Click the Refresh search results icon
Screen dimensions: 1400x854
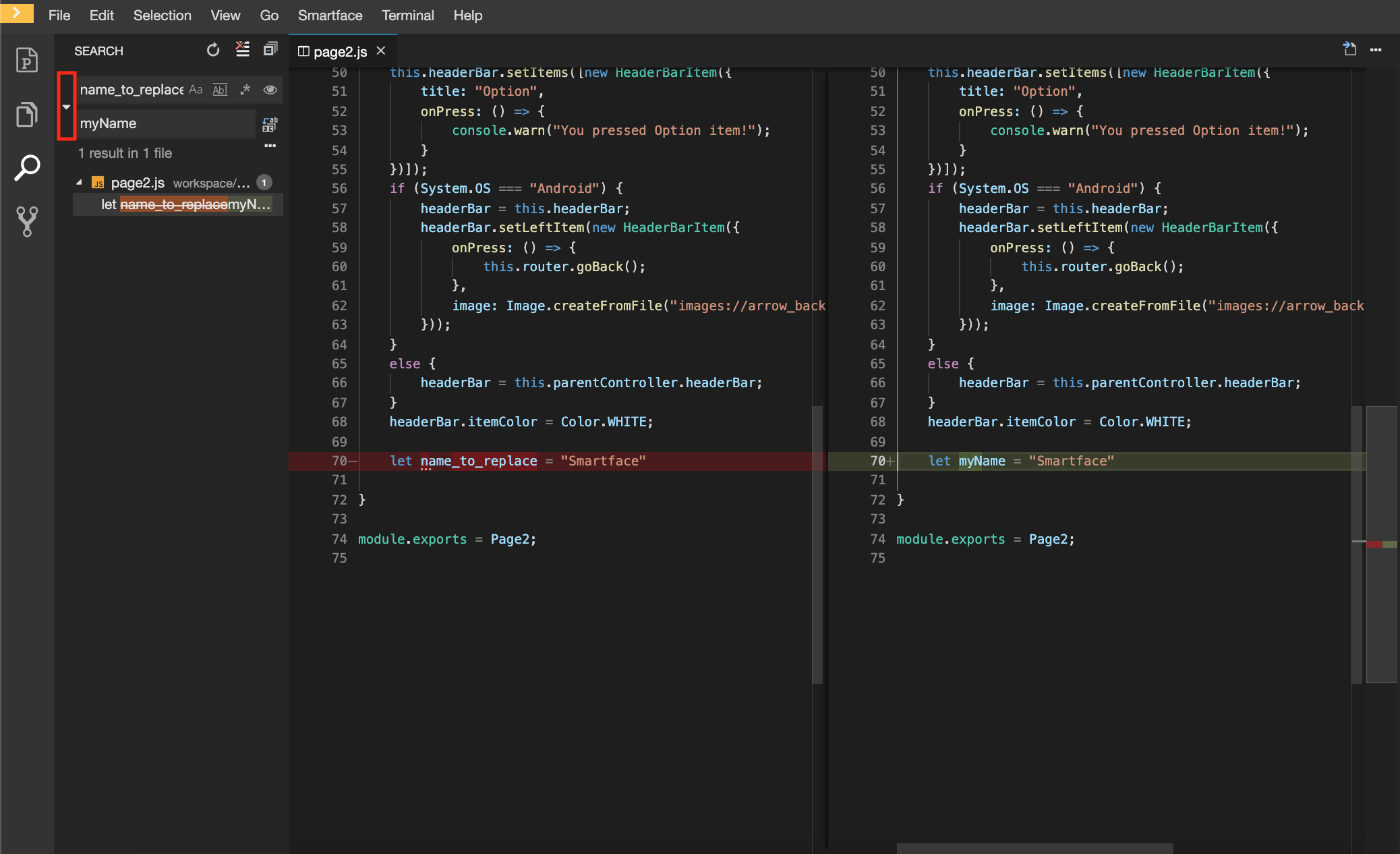(213, 50)
